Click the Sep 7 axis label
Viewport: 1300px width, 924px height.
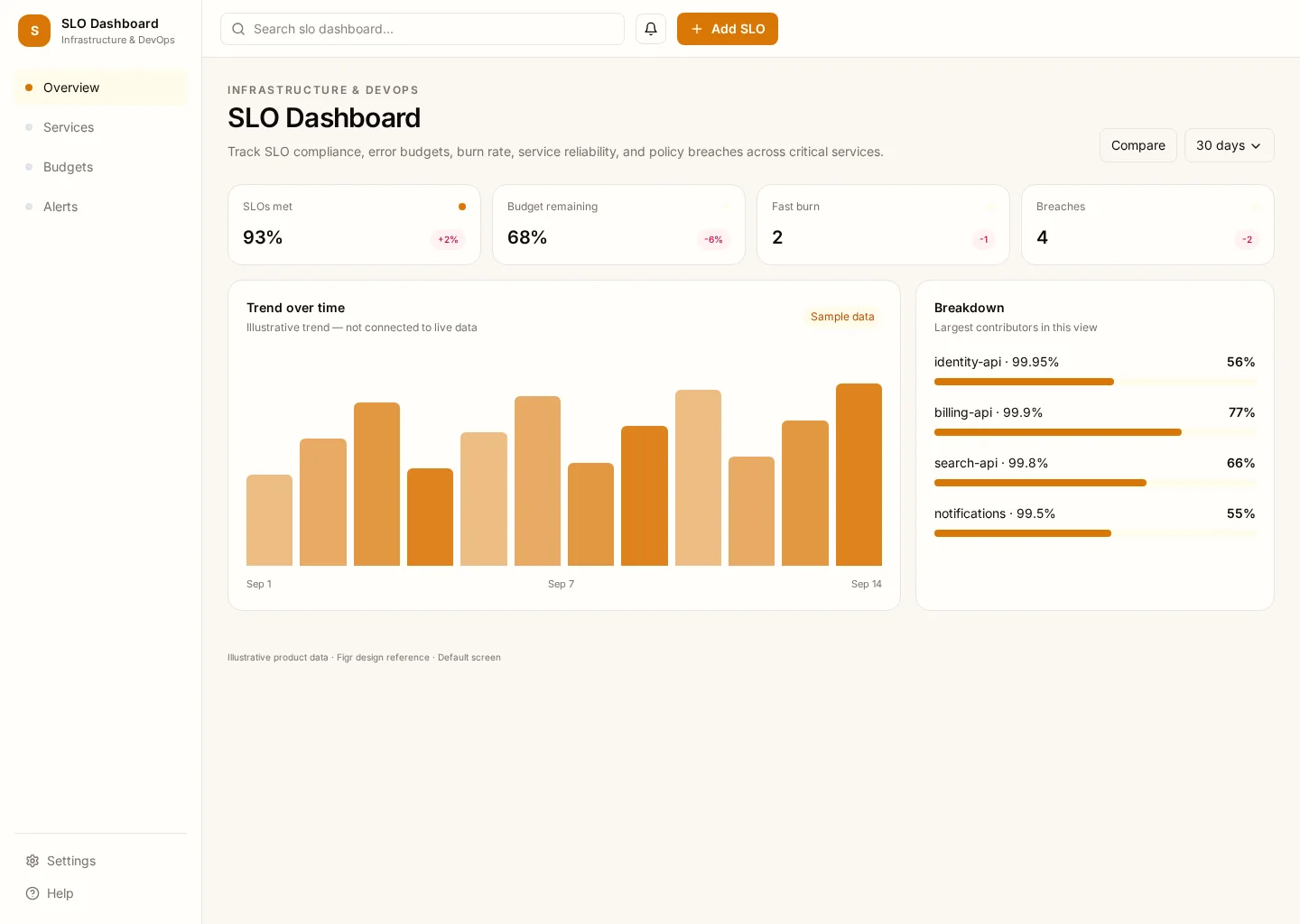[x=561, y=584]
